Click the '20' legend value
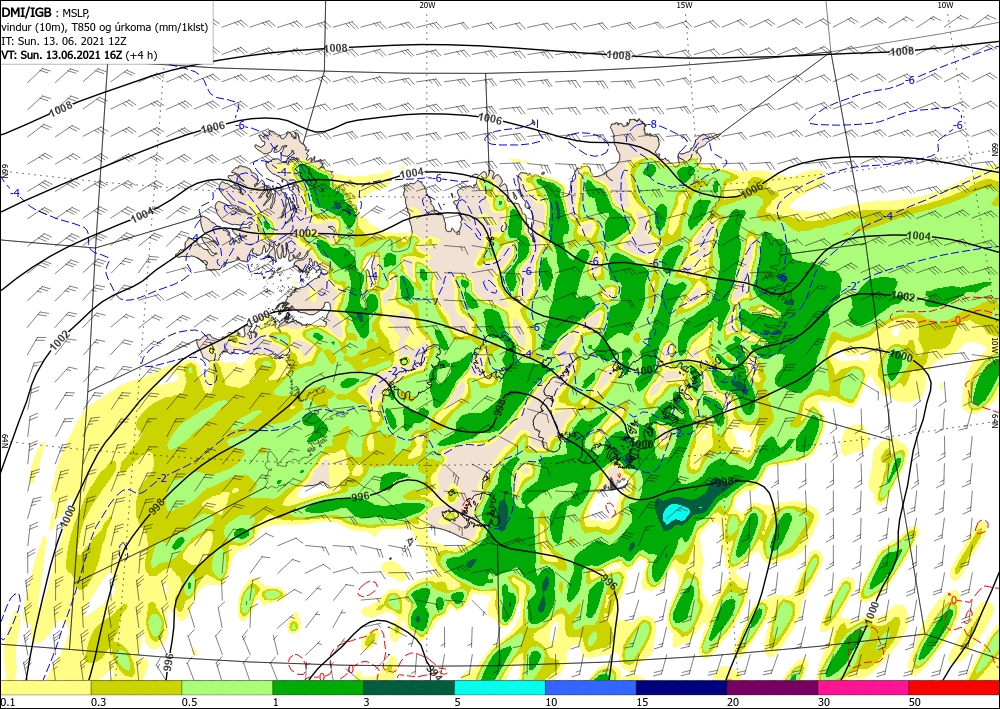Viewport: 1000px width, 709px height. [x=733, y=702]
